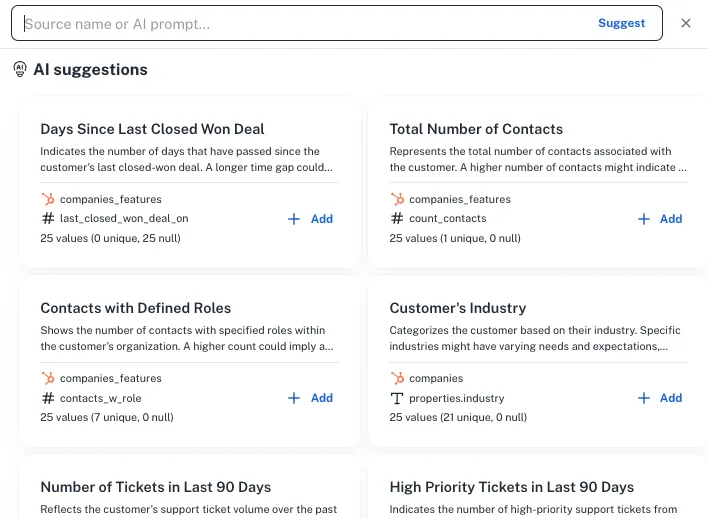Close the suggestions panel with X icon

tap(686, 23)
